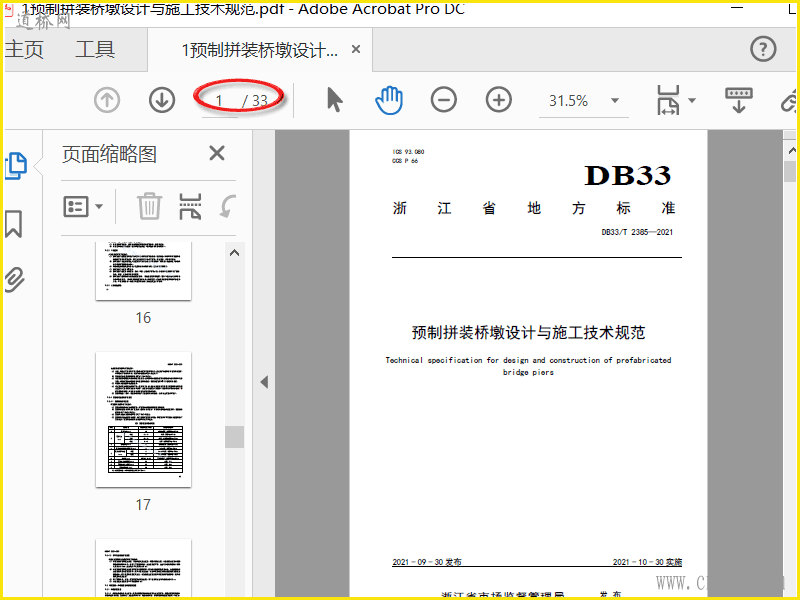Collapse the navigation pane arrow
Screen dimensions: 800x600
point(264,382)
